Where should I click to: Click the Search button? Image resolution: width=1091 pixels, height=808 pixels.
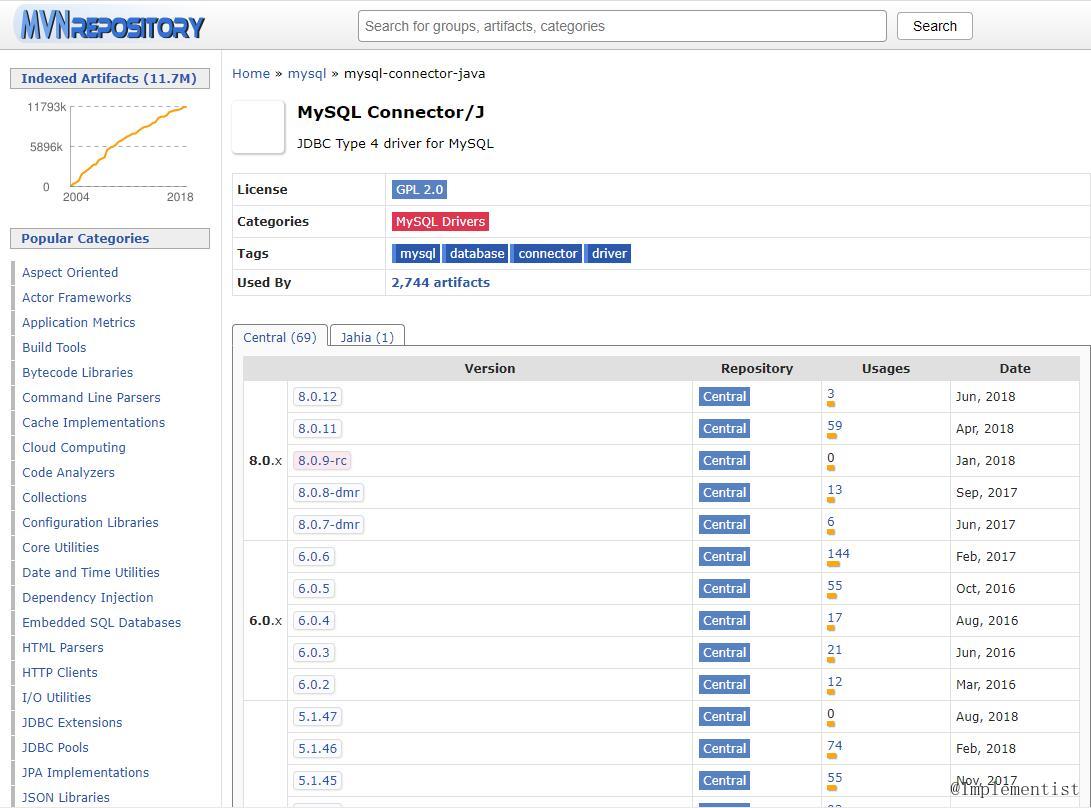point(934,26)
